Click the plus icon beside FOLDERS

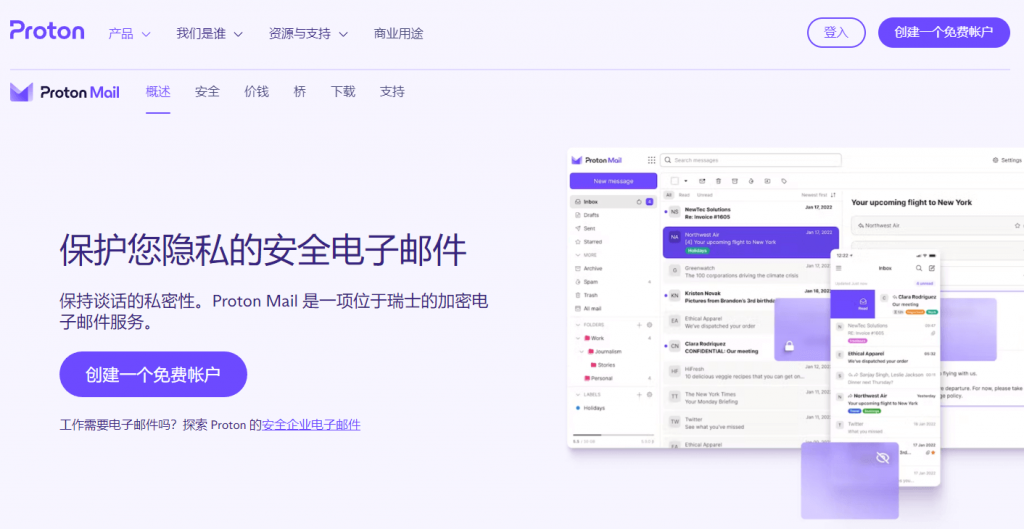pyautogui.click(x=639, y=325)
